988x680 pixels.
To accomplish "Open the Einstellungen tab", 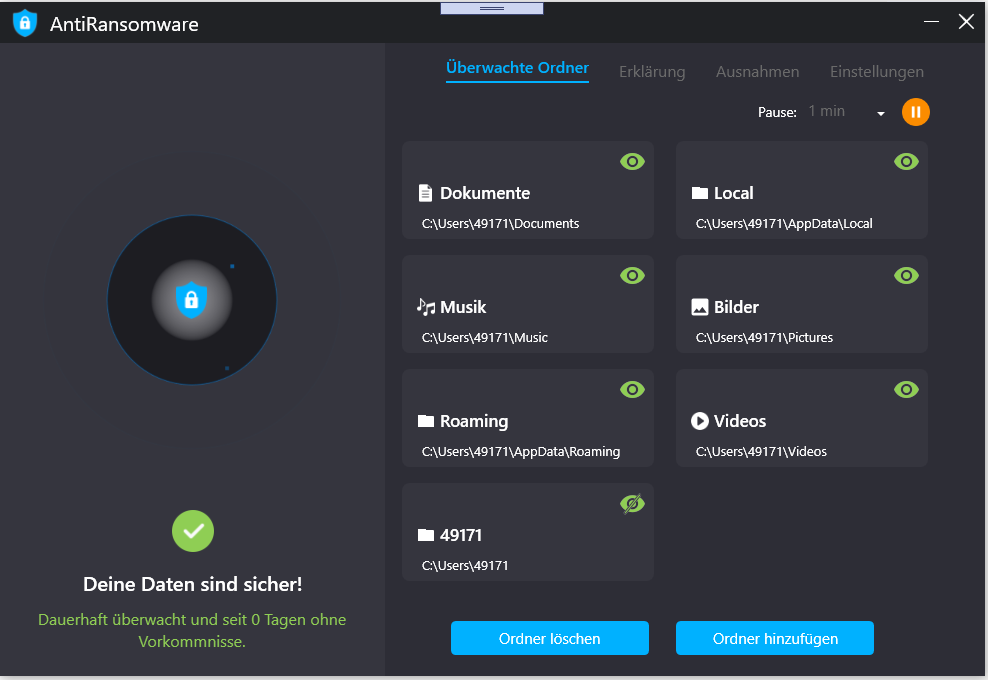I will (876, 72).
